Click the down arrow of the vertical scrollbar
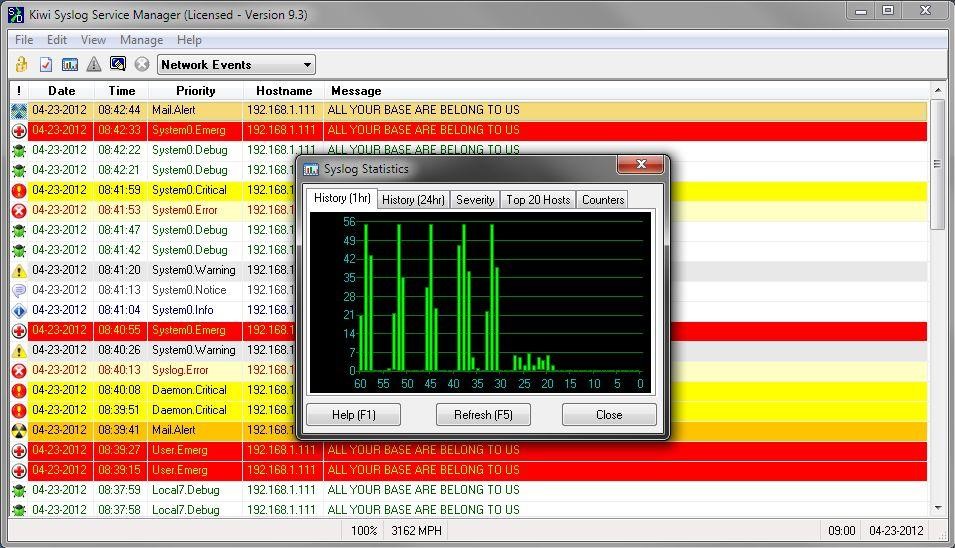 point(938,509)
